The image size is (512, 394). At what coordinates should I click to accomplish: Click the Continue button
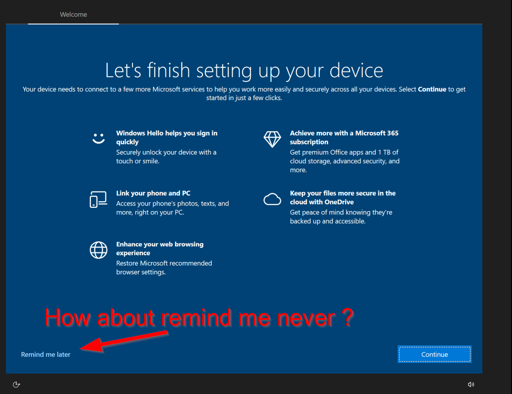click(434, 354)
